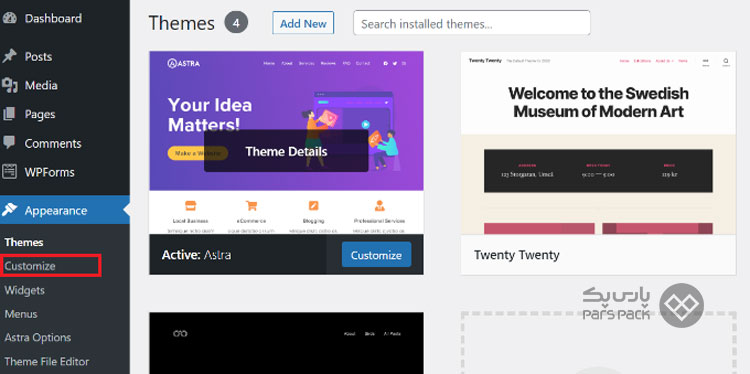Click the Pages document icon
750x374 pixels.
[9, 114]
